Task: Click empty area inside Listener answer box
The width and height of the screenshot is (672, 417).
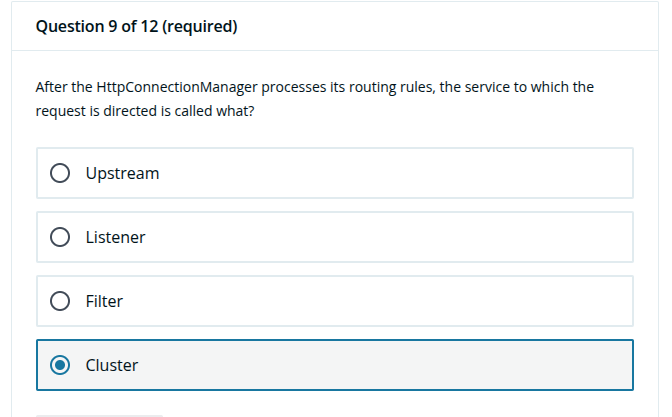Action: coord(386,237)
